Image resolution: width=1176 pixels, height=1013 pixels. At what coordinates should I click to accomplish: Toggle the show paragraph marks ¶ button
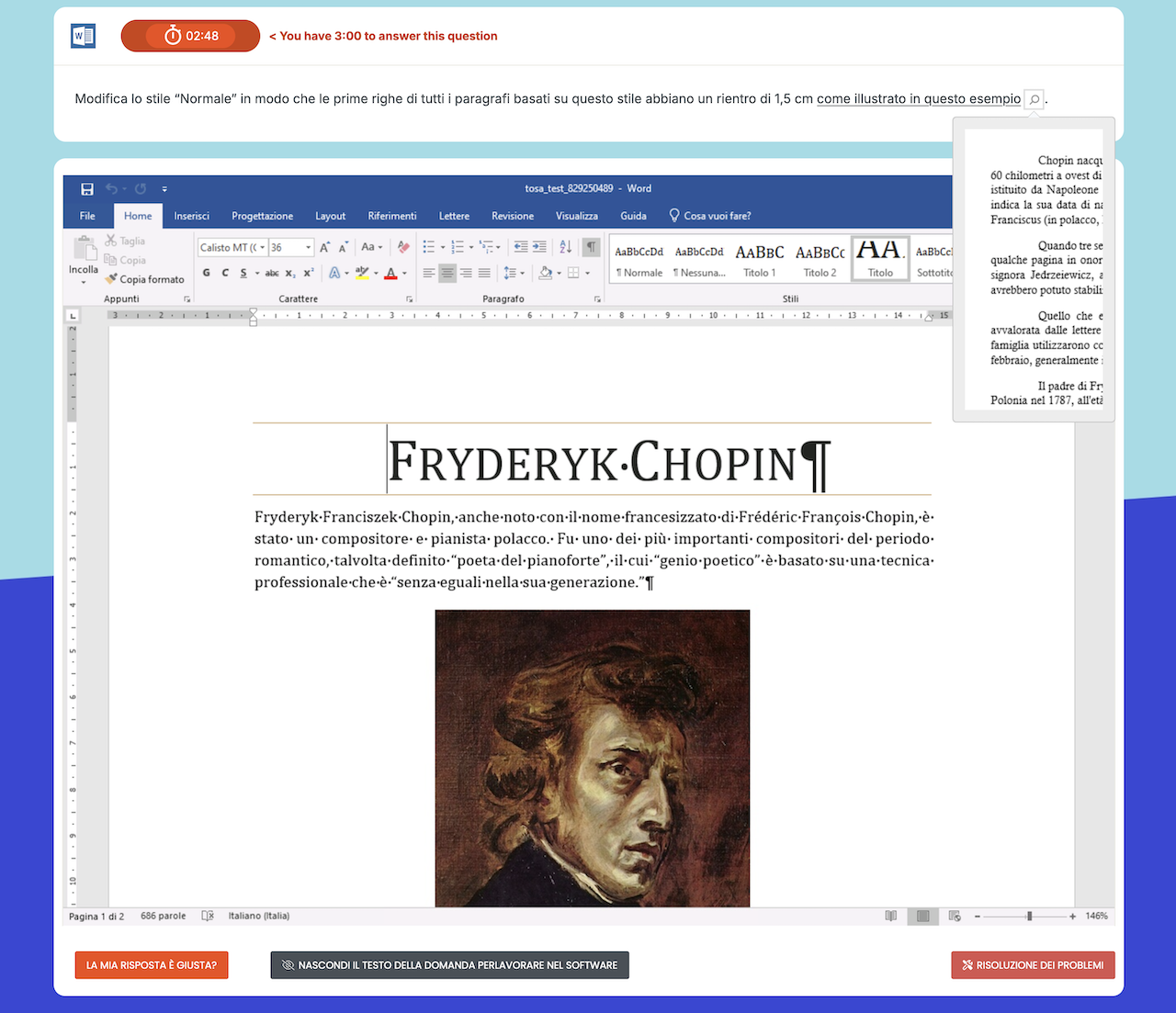pyautogui.click(x=591, y=247)
